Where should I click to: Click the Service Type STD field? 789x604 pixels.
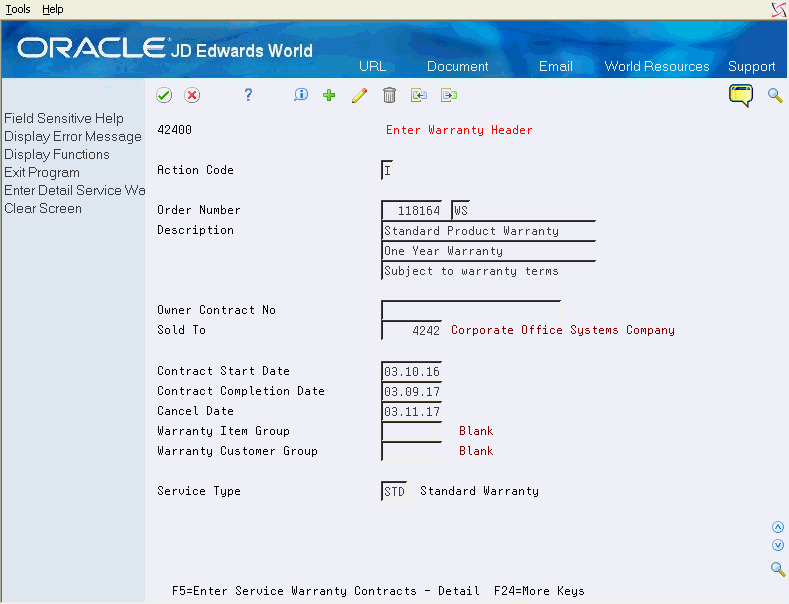pos(394,491)
